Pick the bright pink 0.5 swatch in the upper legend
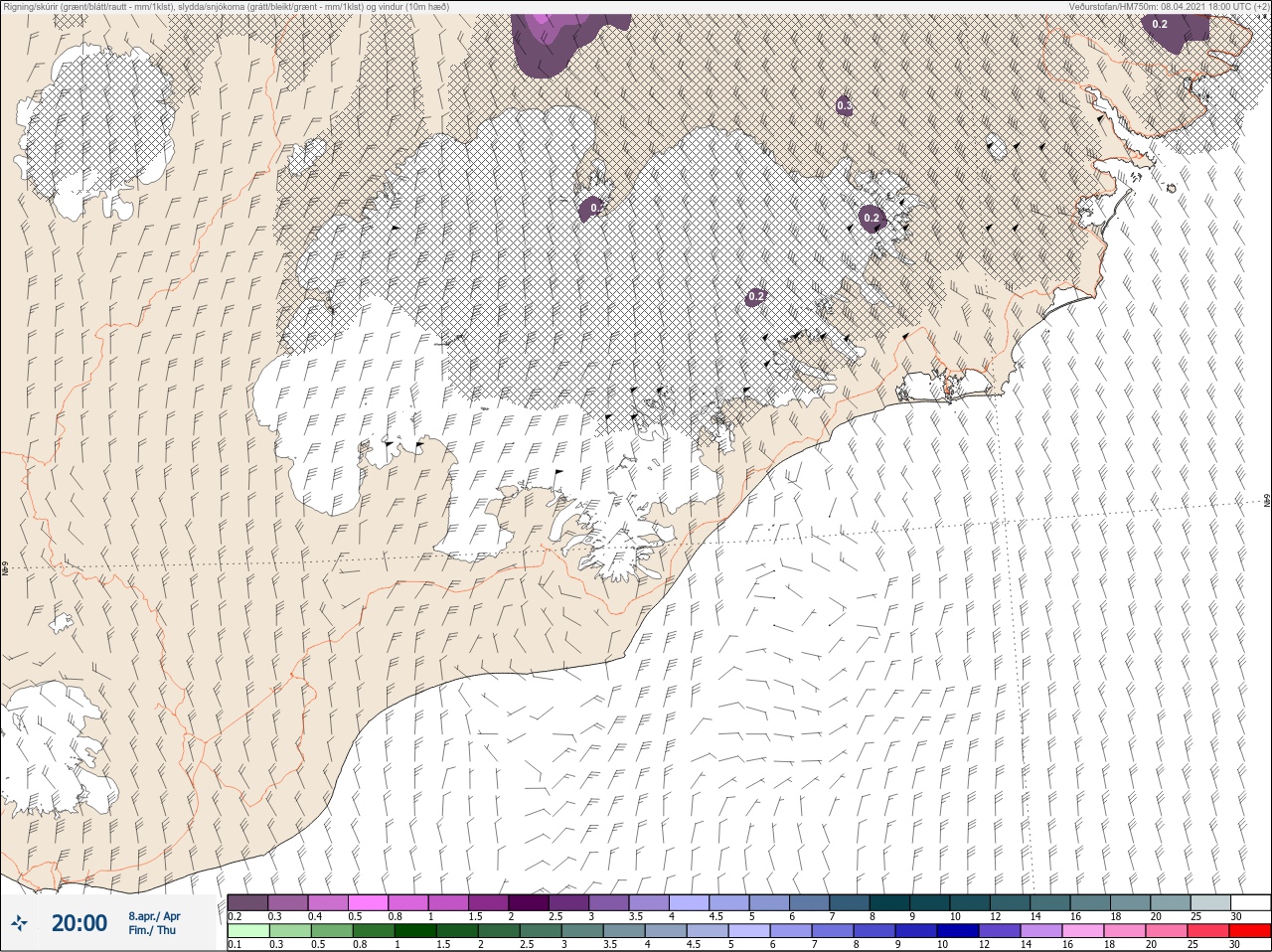Viewport: 1272px width, 952px height. coord(369,902)
